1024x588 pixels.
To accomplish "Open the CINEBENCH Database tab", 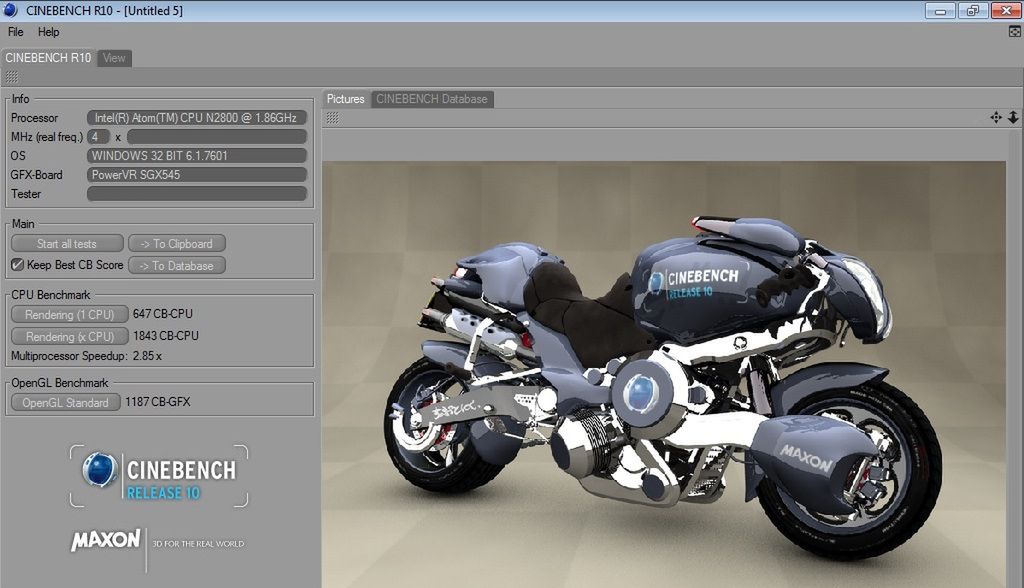I will click(x=432, y=99).
